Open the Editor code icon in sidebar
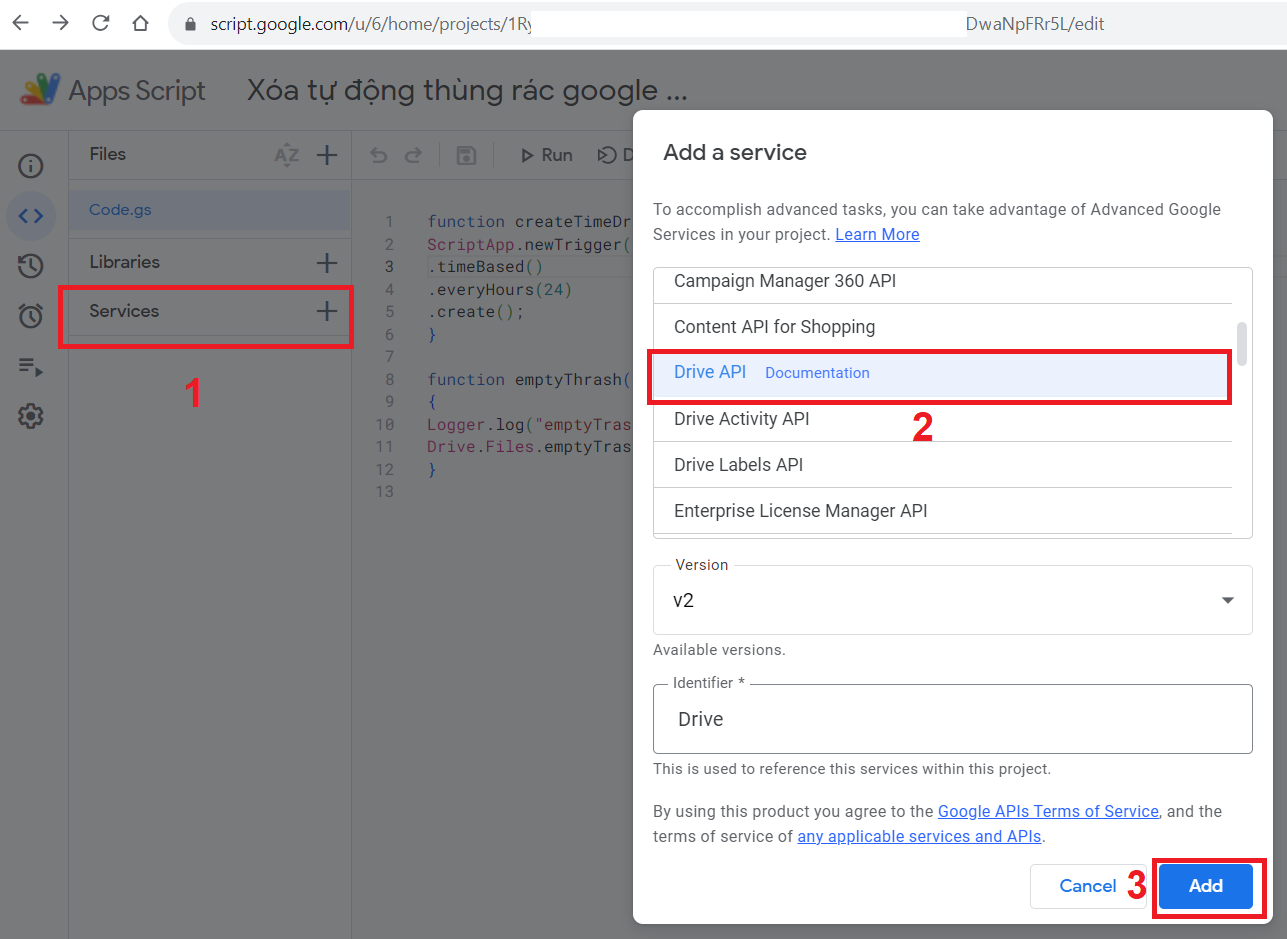 pyautogui.click(x=31, y=215)
